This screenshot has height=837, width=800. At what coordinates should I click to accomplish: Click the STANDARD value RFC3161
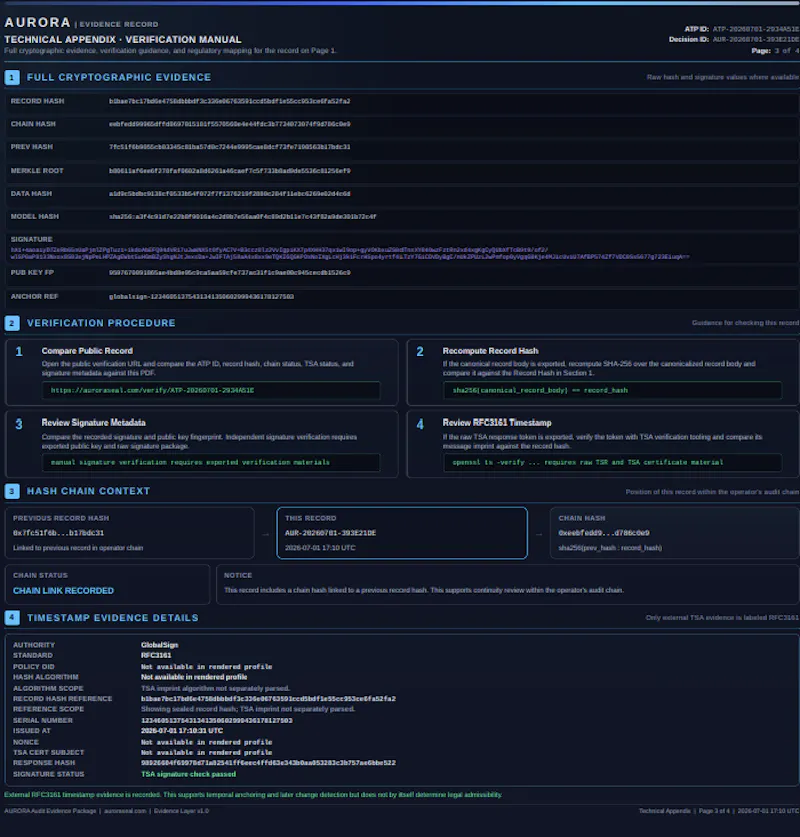pos(156,655)
